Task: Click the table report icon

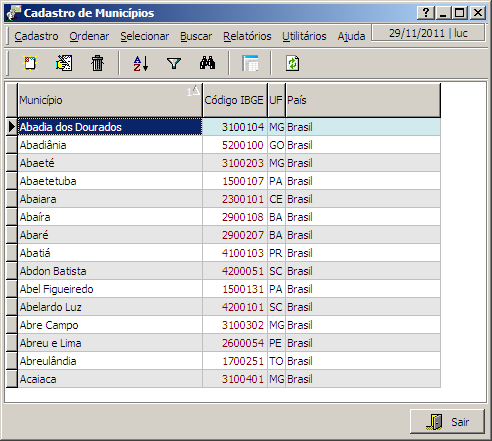Action: (250, 63)
